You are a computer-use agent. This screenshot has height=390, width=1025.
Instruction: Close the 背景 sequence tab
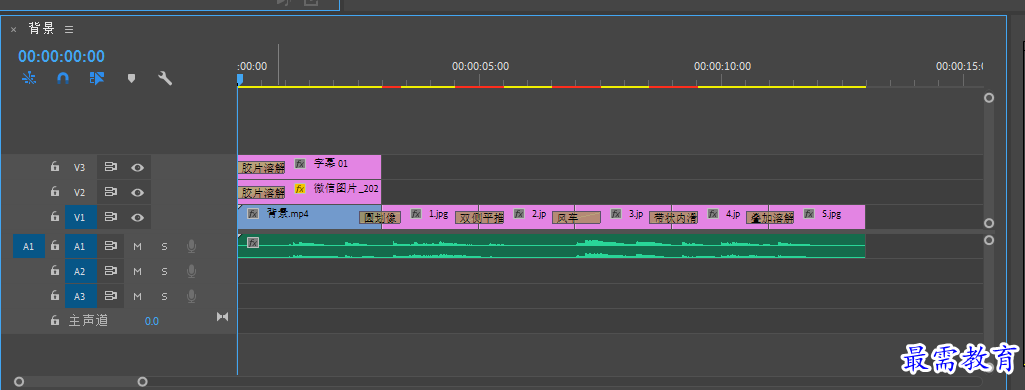(13, 29)
